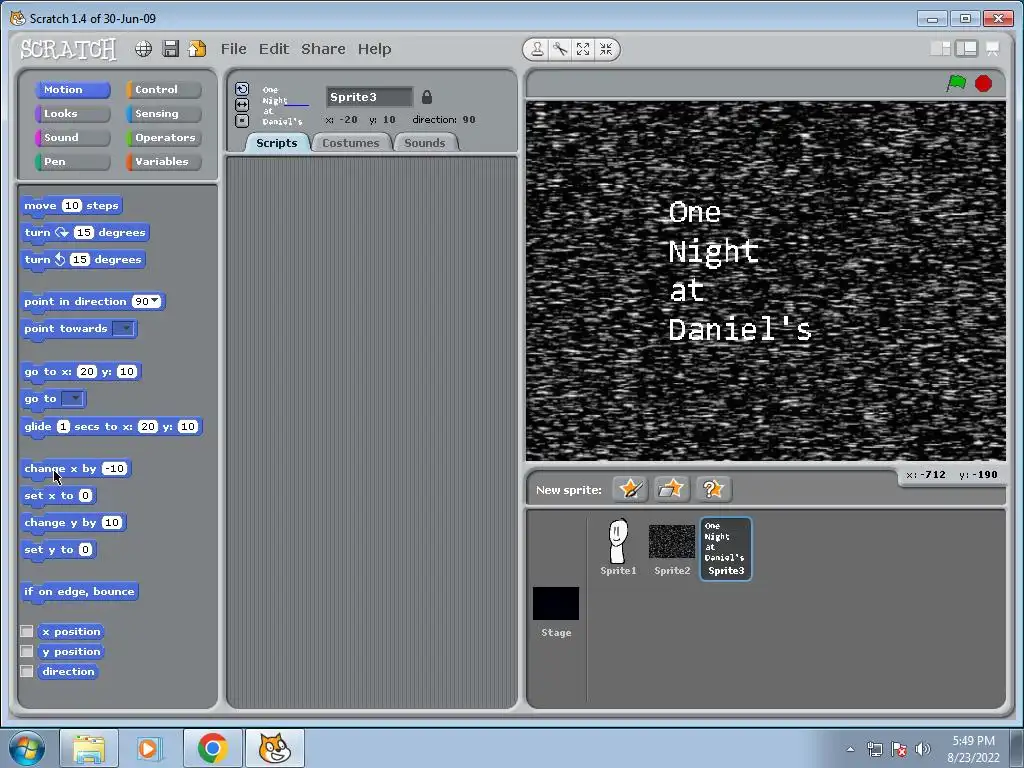Show hidden system tray icons

[x=850, y=749]
